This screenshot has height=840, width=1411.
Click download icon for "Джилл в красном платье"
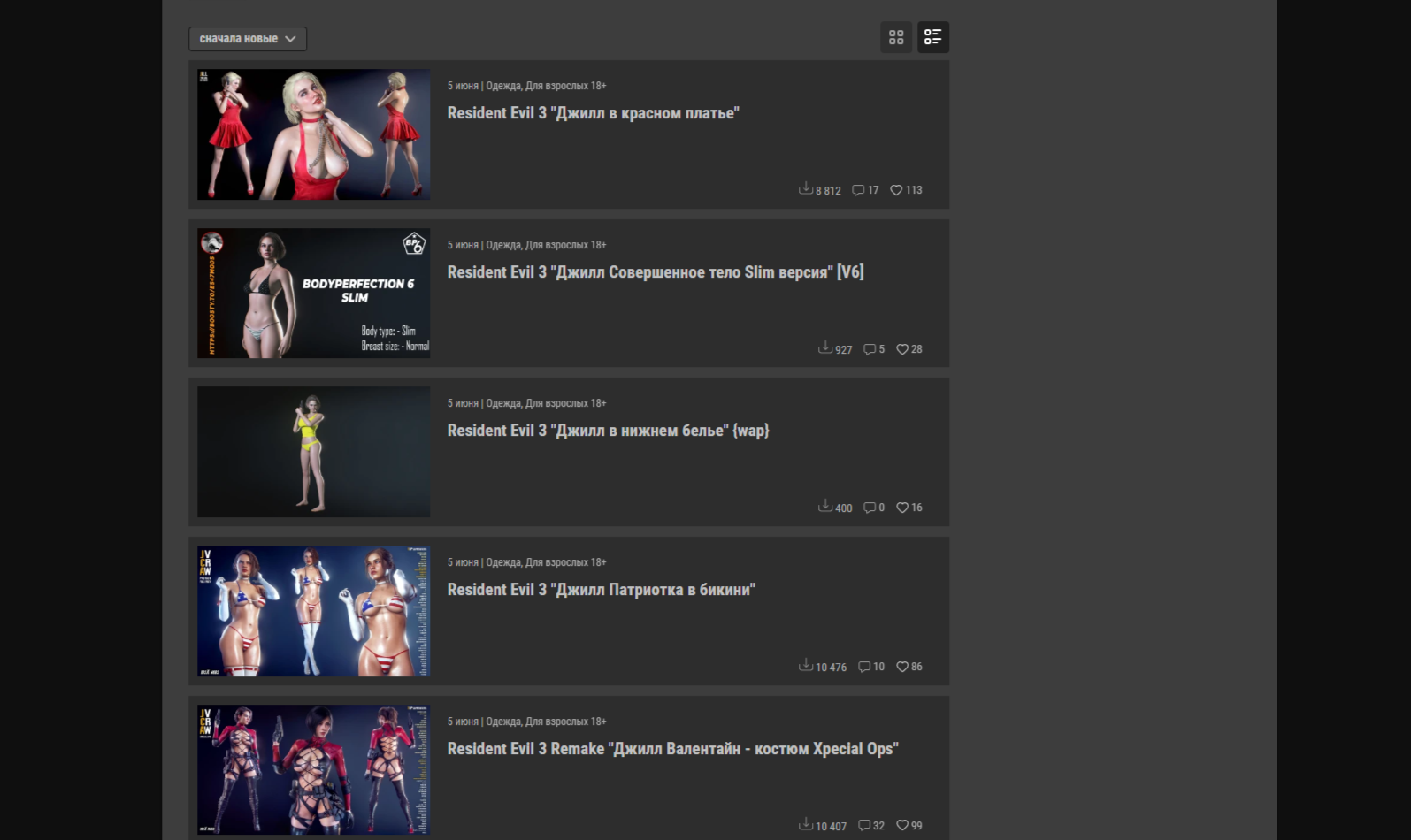click(x=806, y=189)
